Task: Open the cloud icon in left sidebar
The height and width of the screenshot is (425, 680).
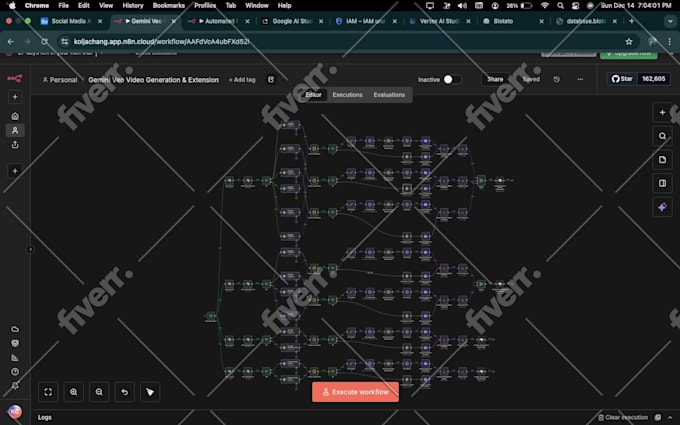Action: [x=15, y=329]
